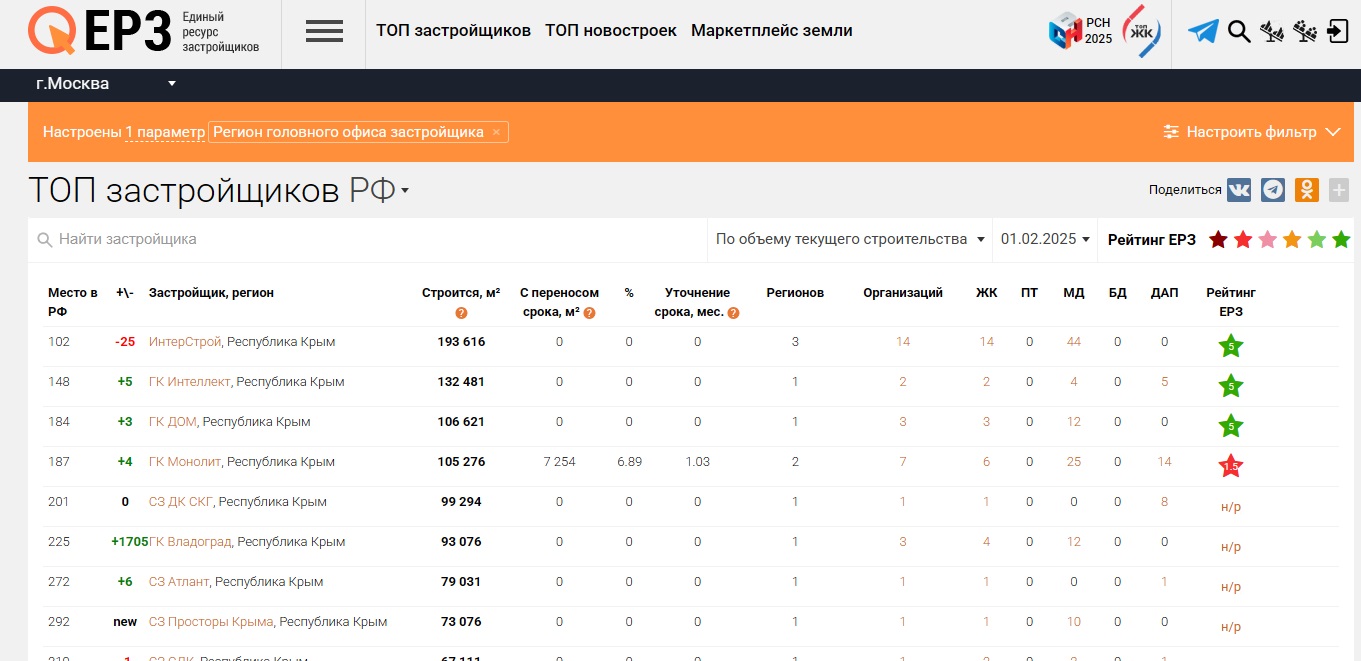Share the page via Telegram icon
The image size is (1361, 661).
tap(1273, 190)
